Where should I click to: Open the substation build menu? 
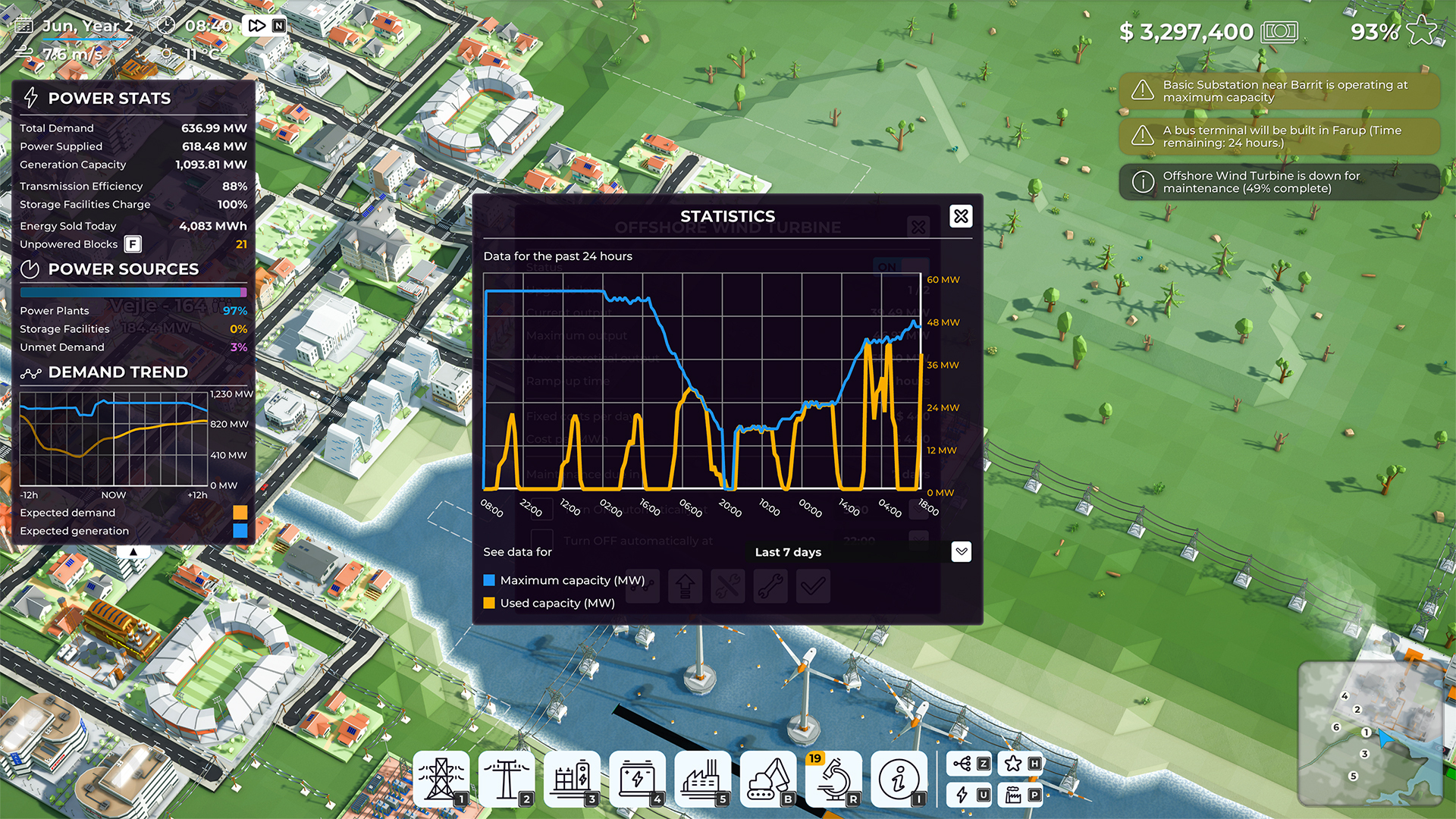coord(573,779)
